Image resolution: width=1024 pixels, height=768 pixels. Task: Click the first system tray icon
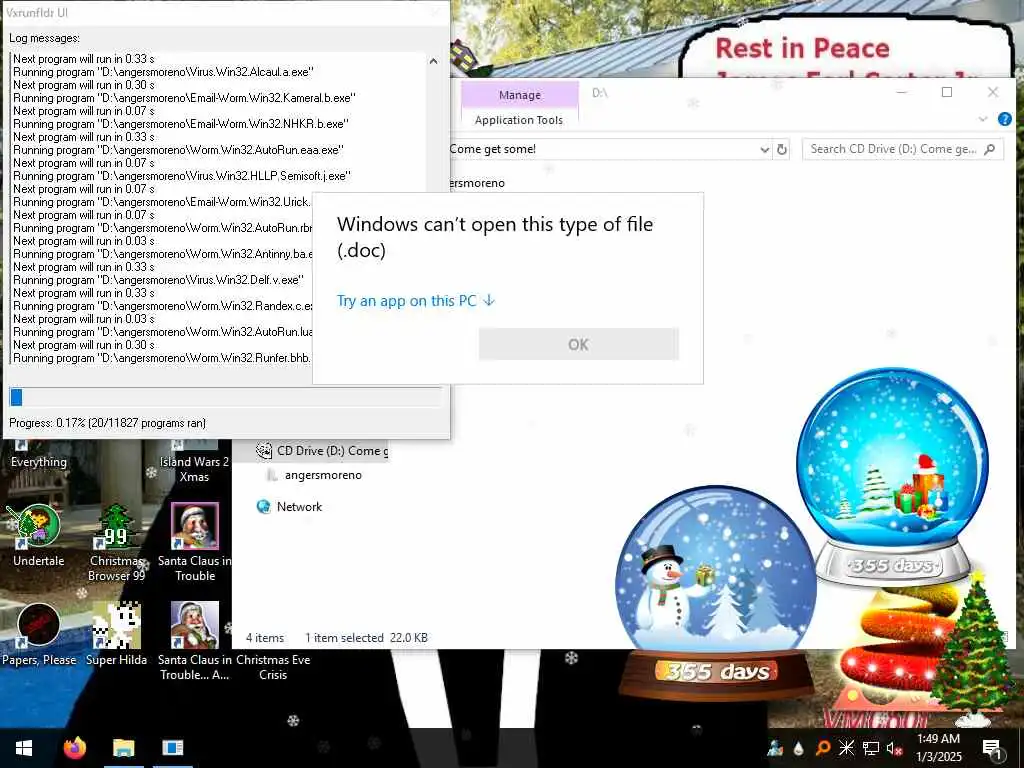click(x=775, y=748)
